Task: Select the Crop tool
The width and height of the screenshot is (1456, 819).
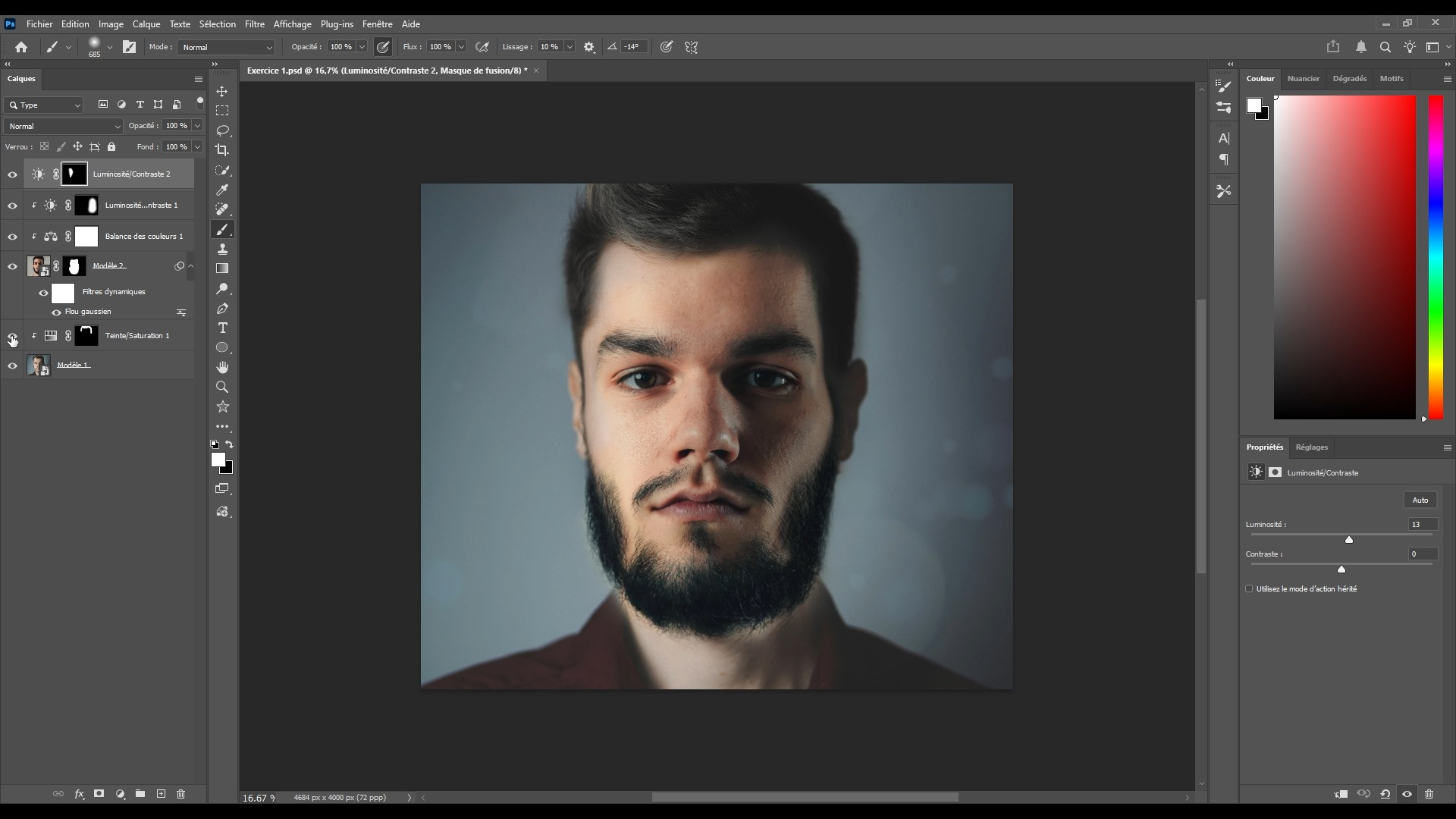Action: click(x=222, y=150)
